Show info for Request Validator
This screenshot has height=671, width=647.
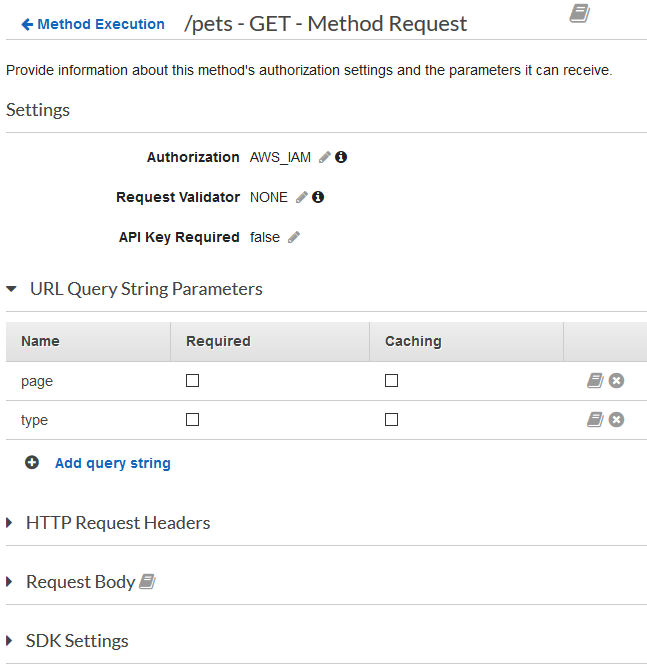click(318, 197)
